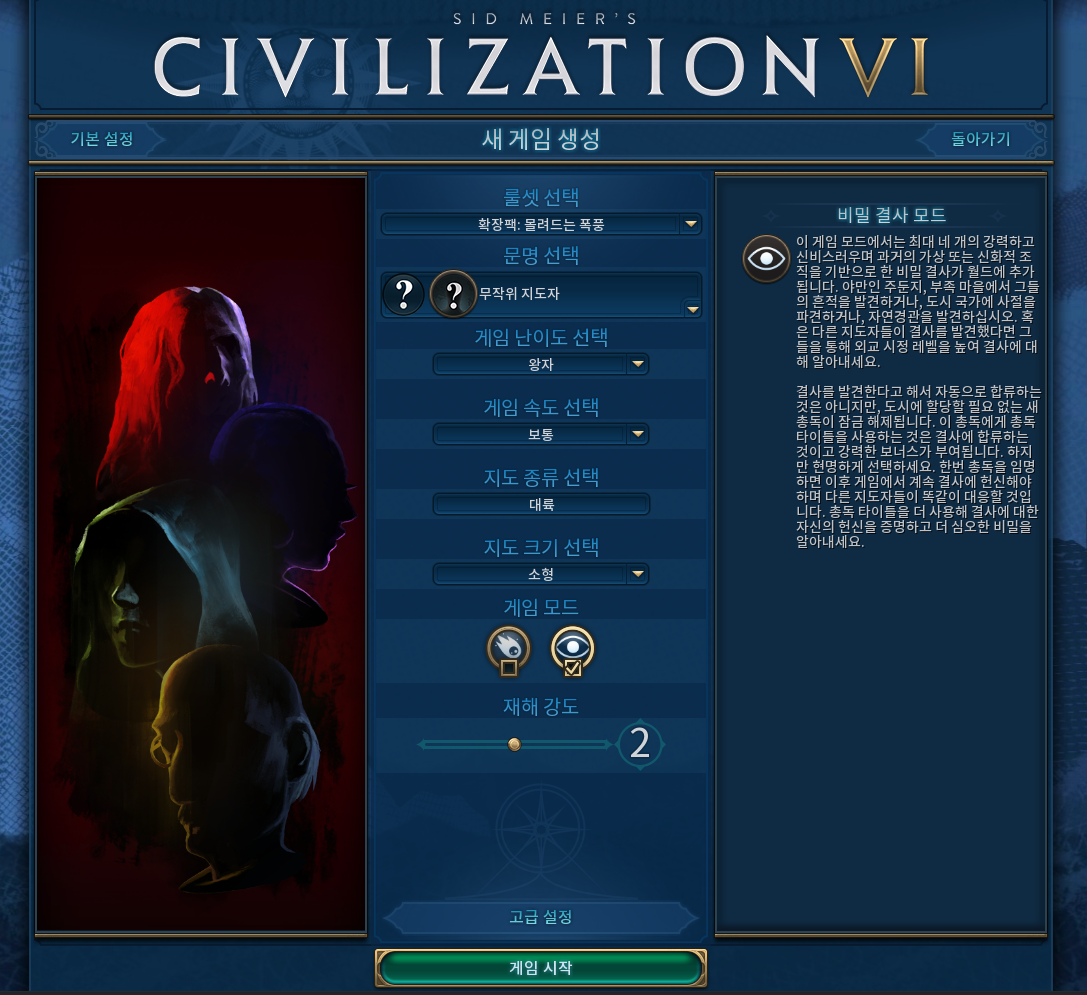The height and width of the screenshot is (995, 1087).
Task: Open the difficulty dropdown showing 왕자
Action: (541, 364)
